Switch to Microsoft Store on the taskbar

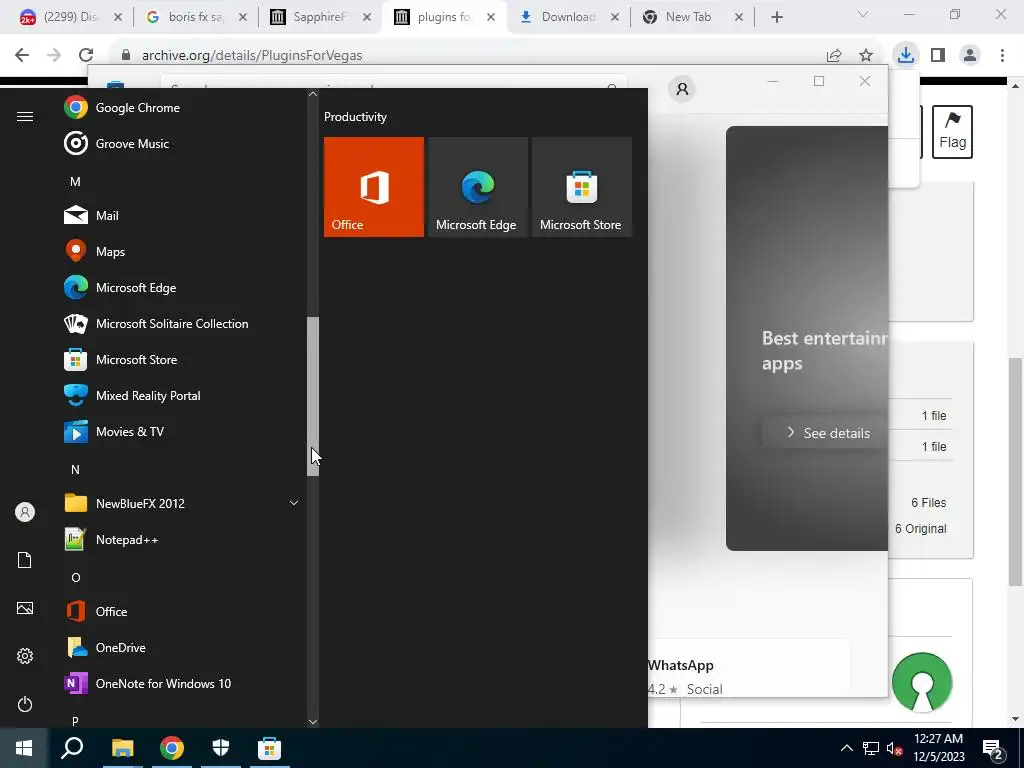tap(269, 748)
